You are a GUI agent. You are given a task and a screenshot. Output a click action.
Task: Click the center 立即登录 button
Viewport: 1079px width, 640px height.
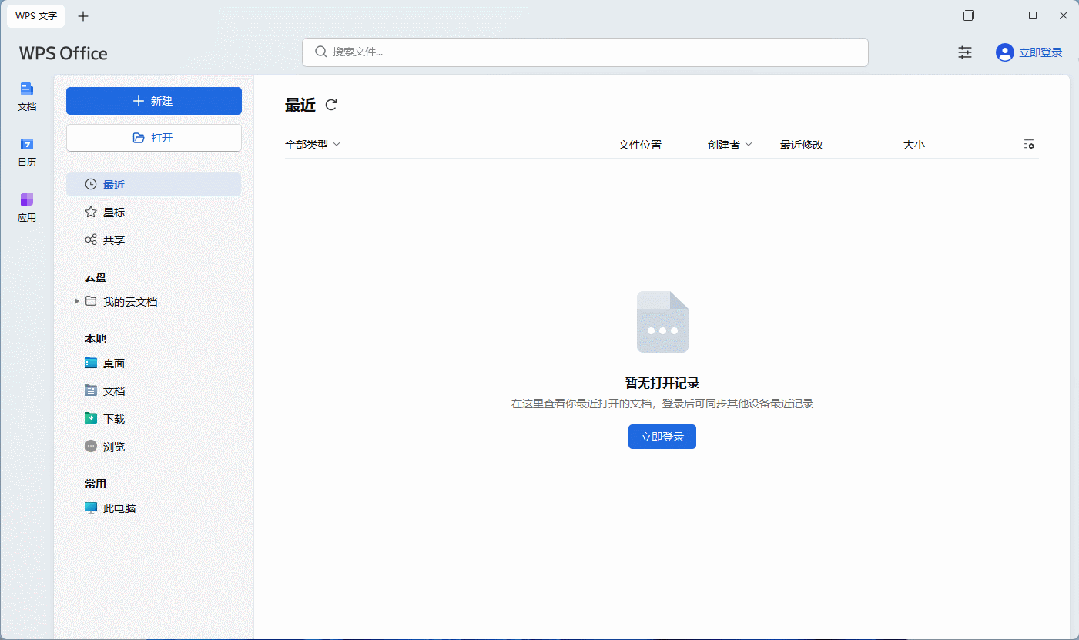pyautogui.click(x=662, y=436)
